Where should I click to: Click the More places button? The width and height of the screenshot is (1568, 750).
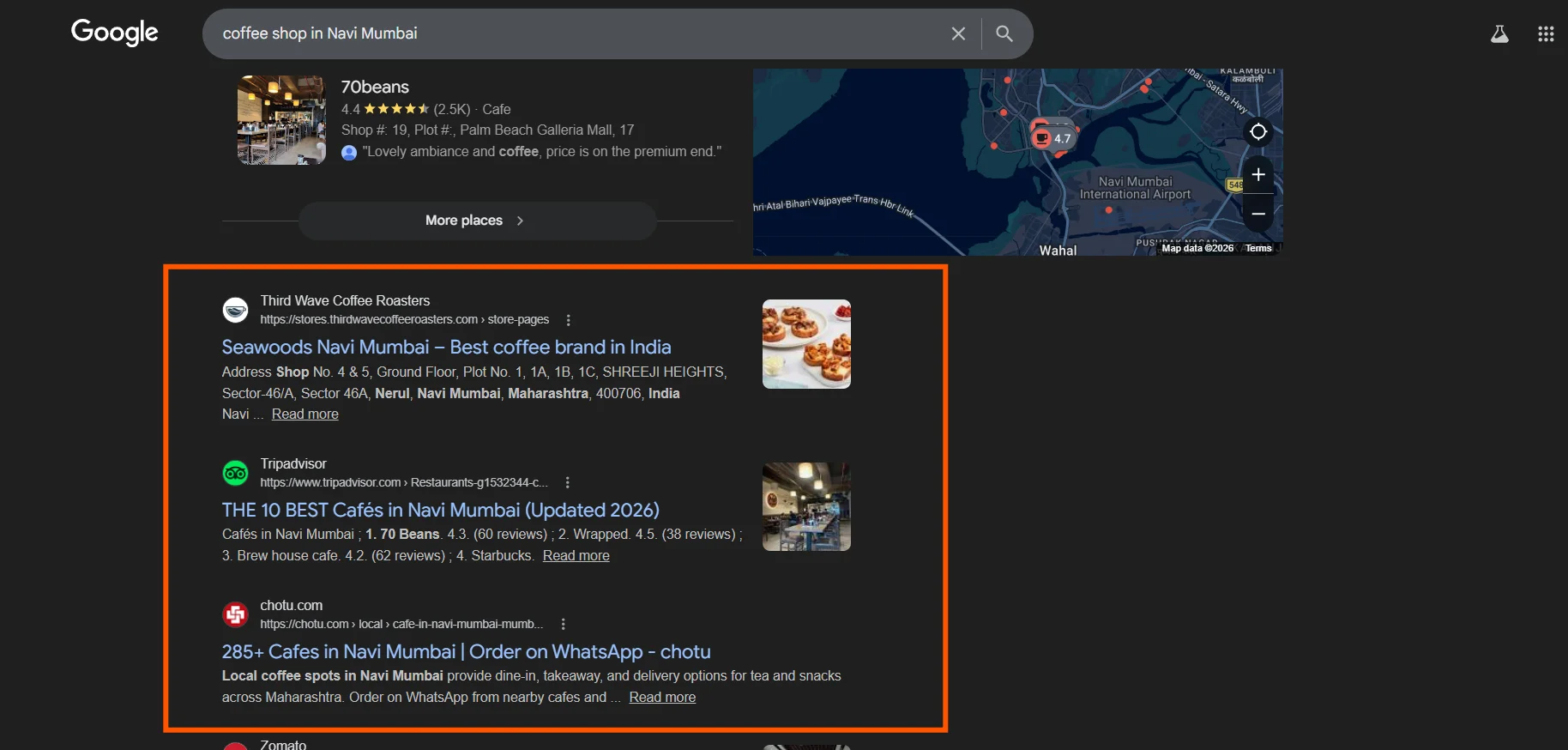[477, 221]
